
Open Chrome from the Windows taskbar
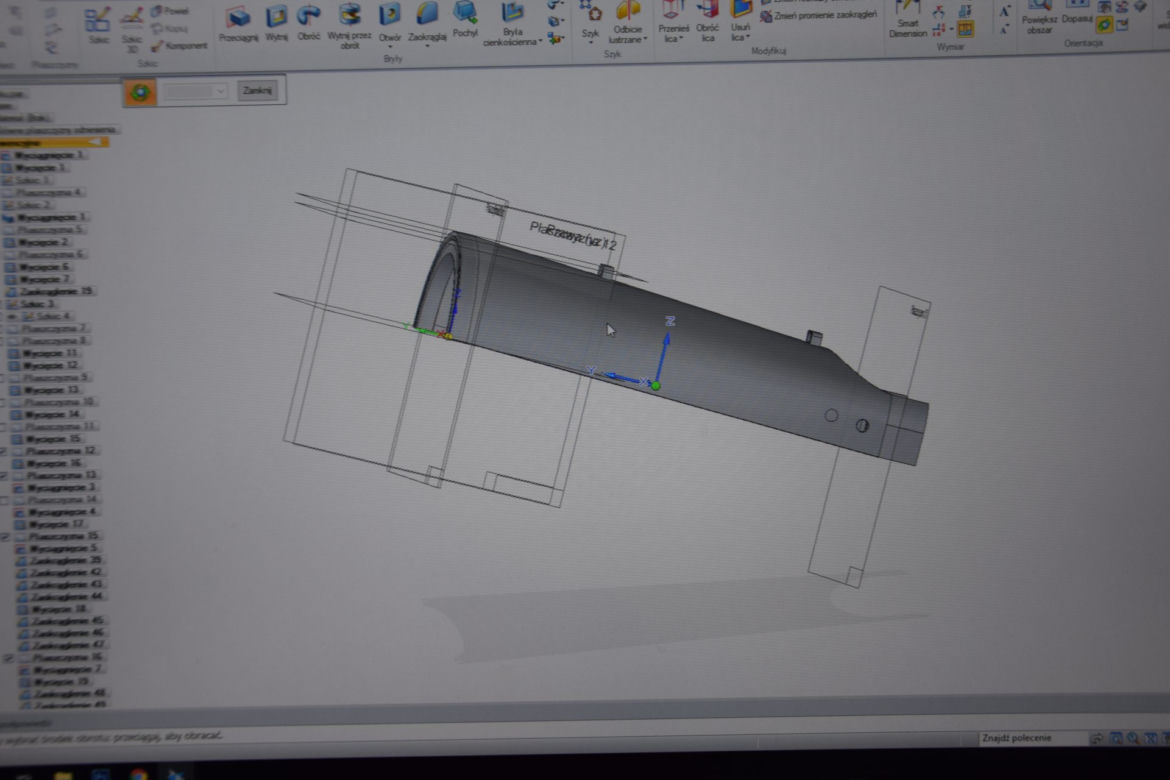pos(139,774)
